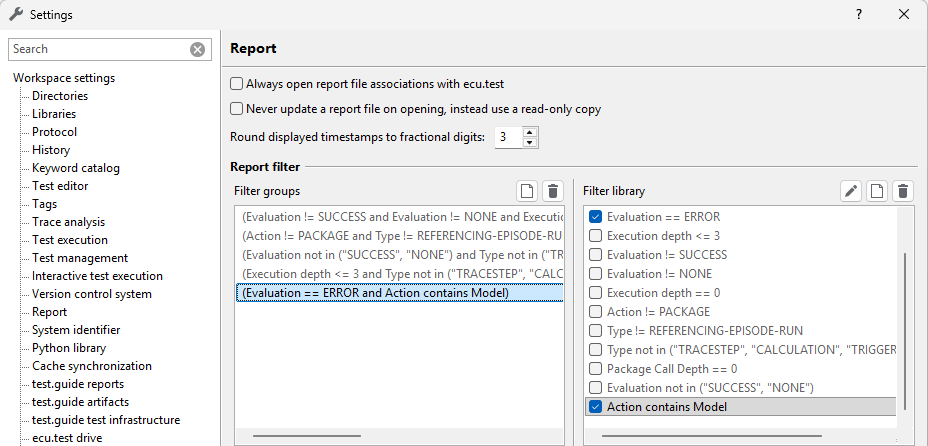The image size is (928, 446).
Task: Open Test editor settings
Action: [60, 186]
